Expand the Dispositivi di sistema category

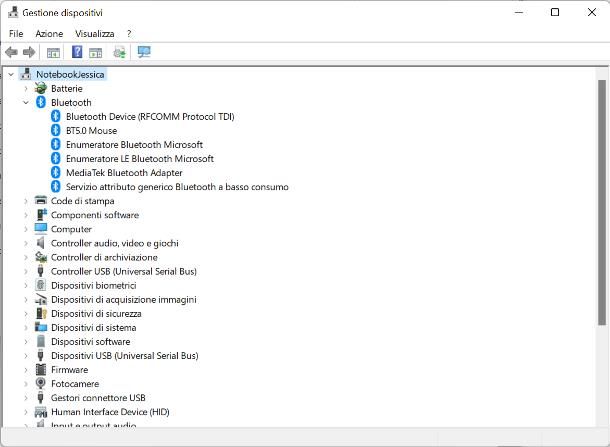(26, 328)
